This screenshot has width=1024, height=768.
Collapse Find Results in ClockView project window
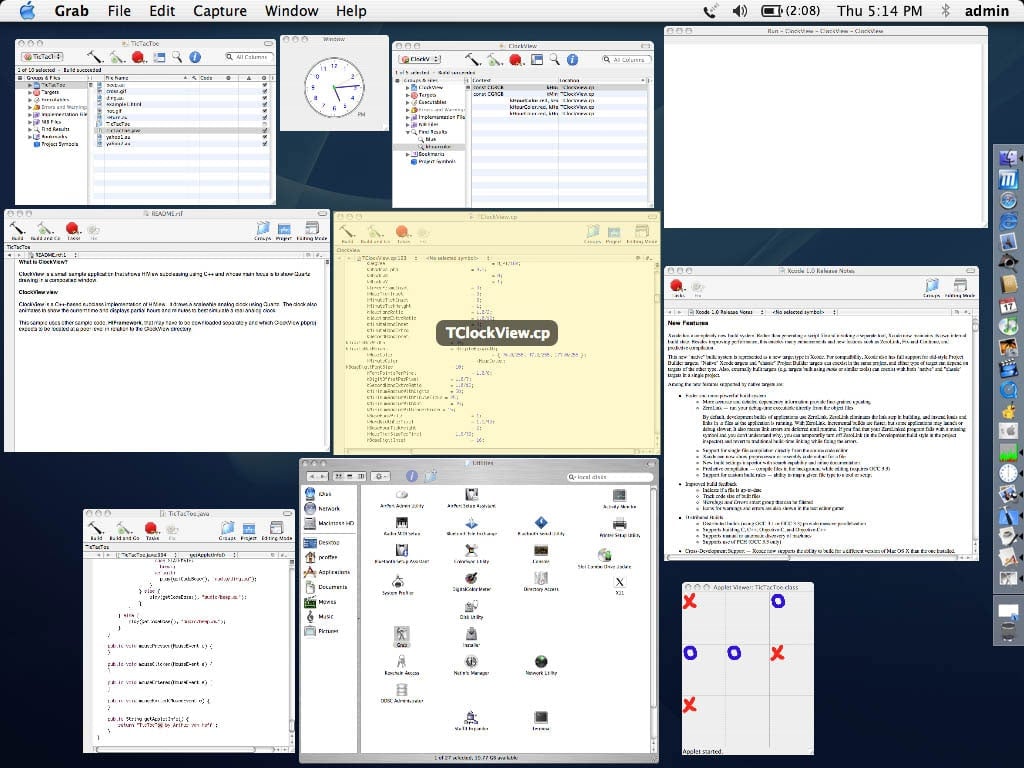click(x=408, y=132)
